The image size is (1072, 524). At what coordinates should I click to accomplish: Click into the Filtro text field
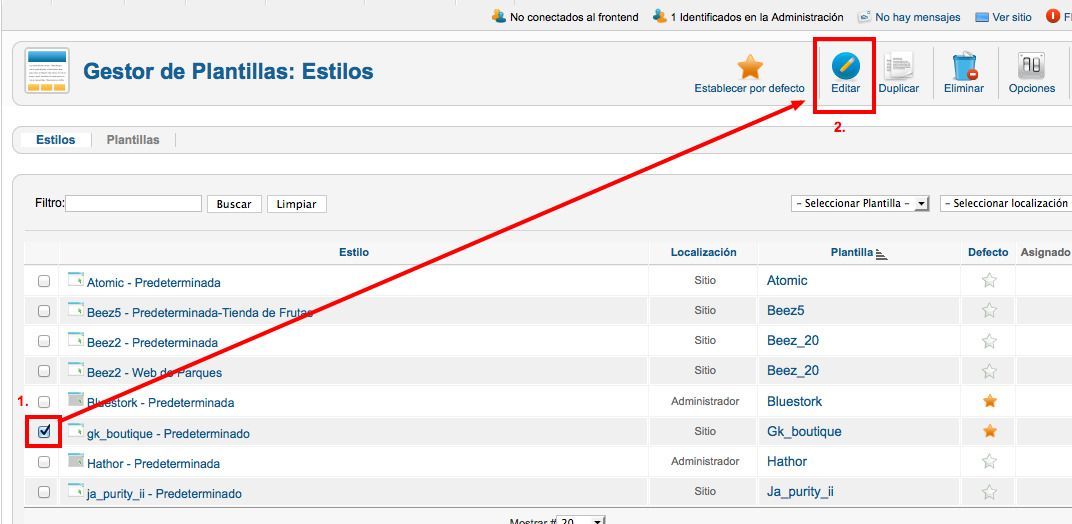(133, 203)
